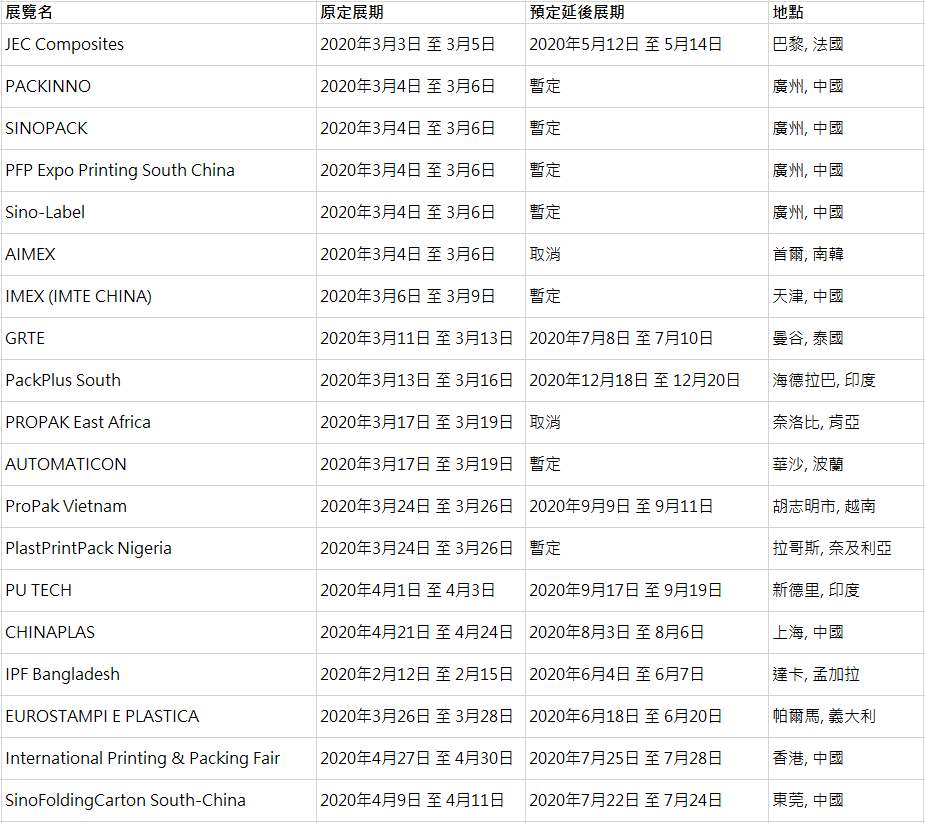Click original date 2020年4月21日 至 4月24日

tap(416, 632)
